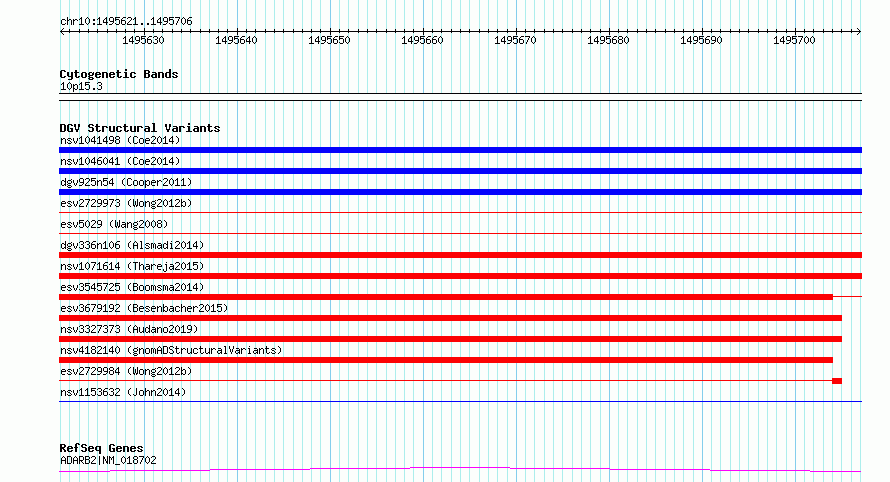The image size is (890, 482).
Task: Click ruler position label 1495690
Action: [x=702, y=40]
